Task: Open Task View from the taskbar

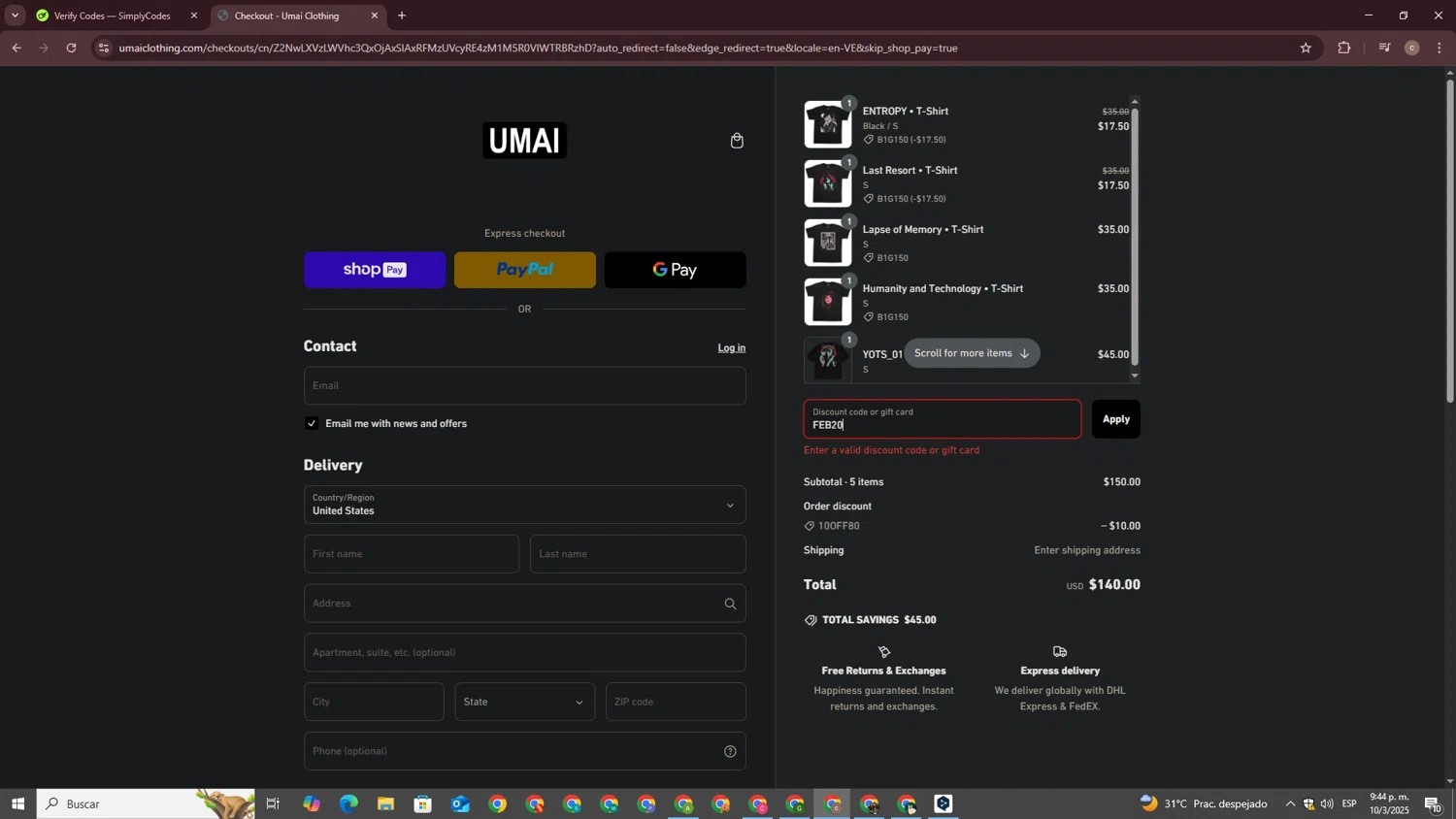Action: (273, 803)
